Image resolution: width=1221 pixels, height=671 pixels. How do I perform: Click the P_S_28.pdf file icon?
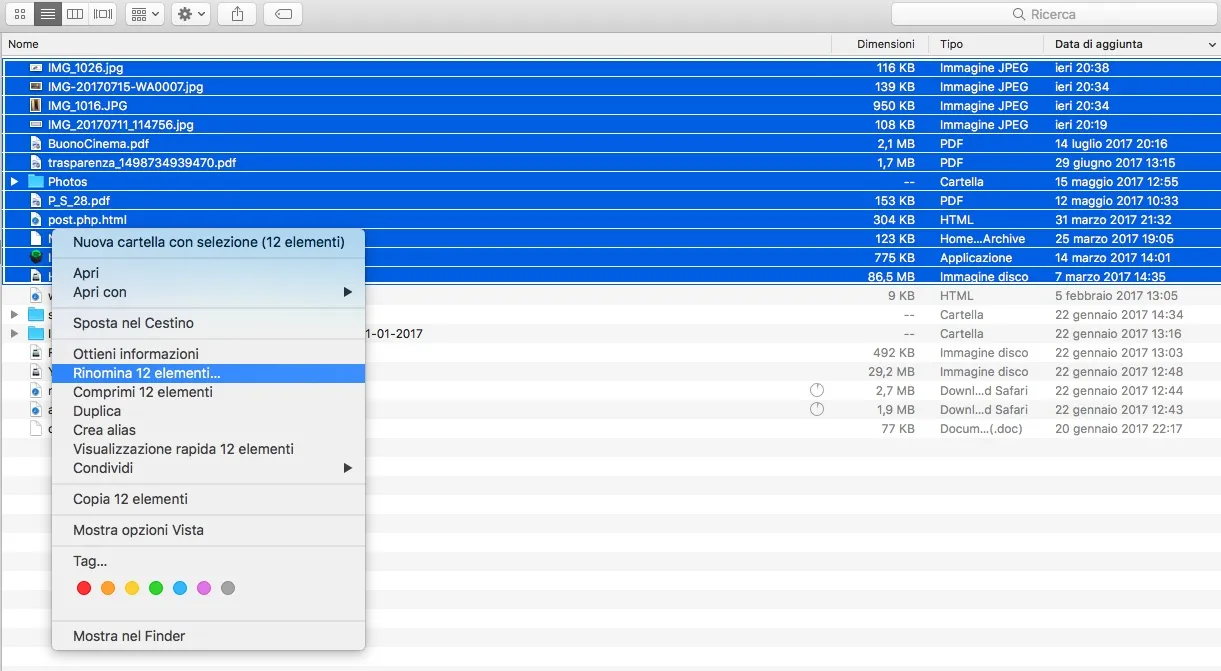tap(36, 201)
